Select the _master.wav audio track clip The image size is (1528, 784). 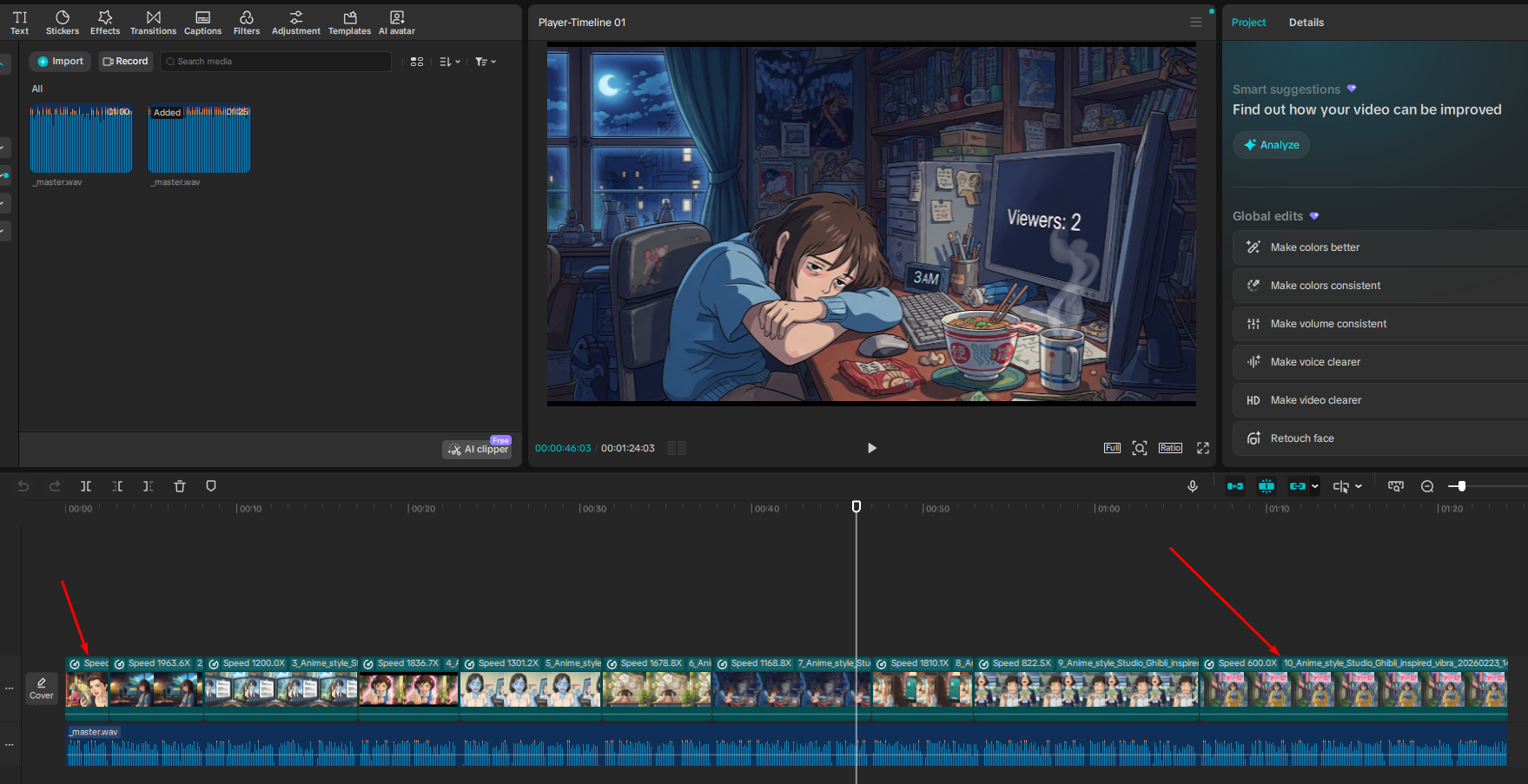786,746
